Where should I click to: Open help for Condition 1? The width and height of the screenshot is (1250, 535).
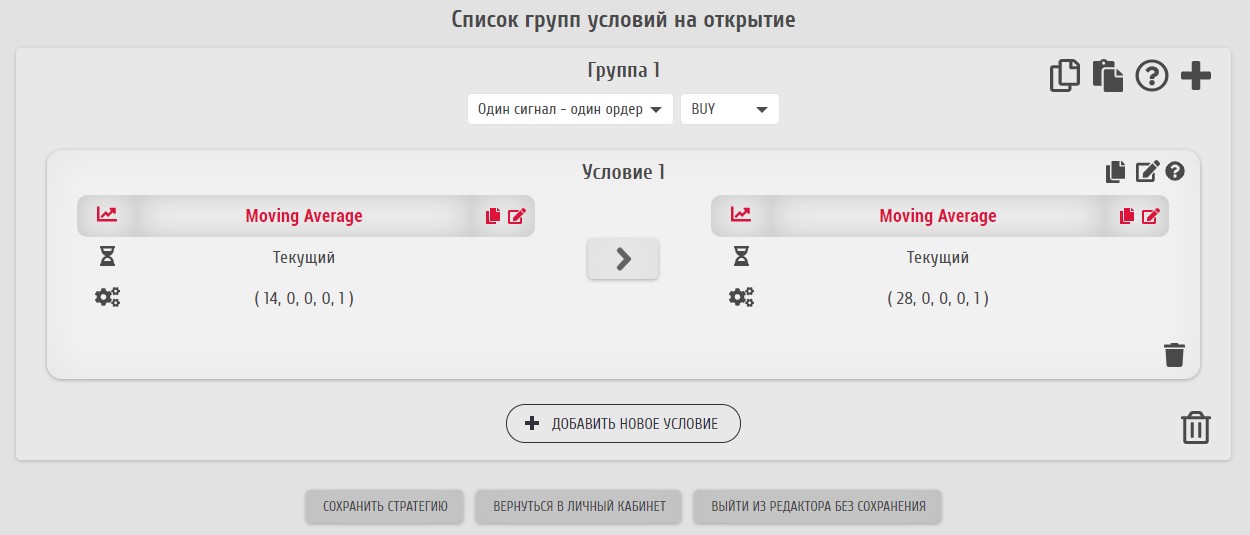[1175, 172]
